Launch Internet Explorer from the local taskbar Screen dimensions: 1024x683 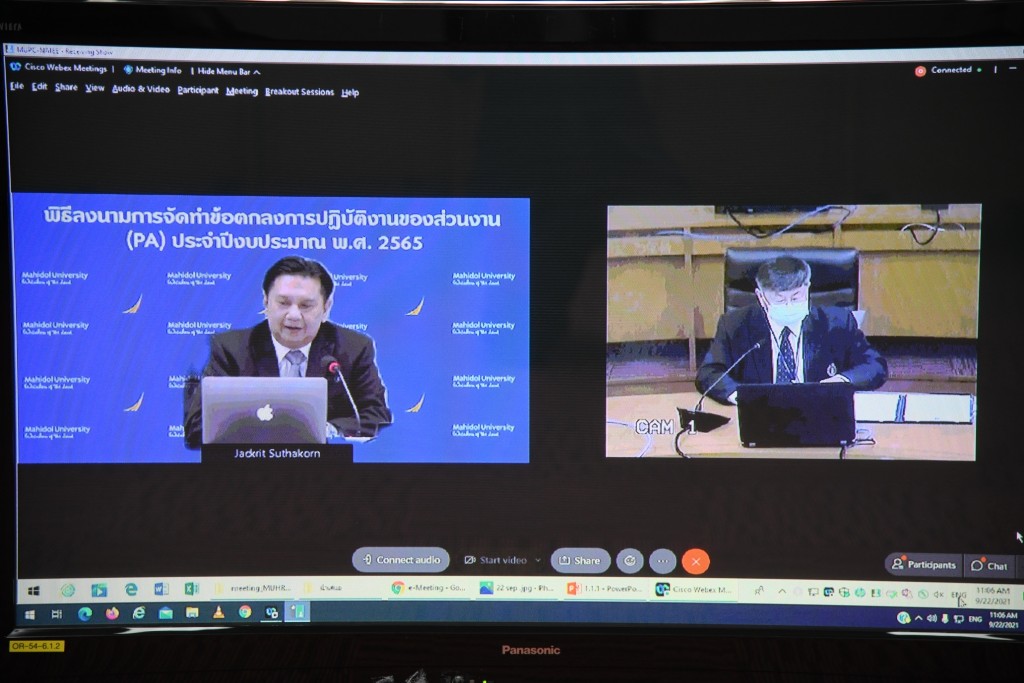pos(138,612)
